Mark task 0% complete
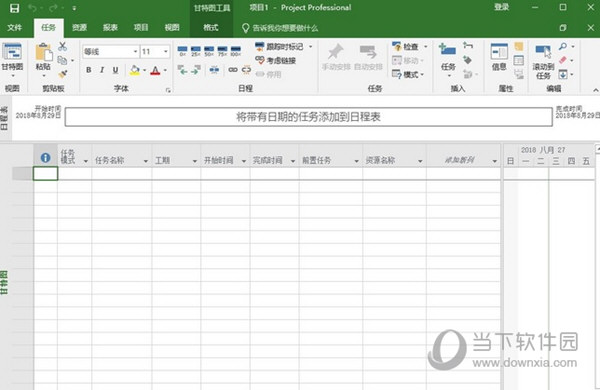This screenshot has width=600, height=390. click(x=183, y=51)
